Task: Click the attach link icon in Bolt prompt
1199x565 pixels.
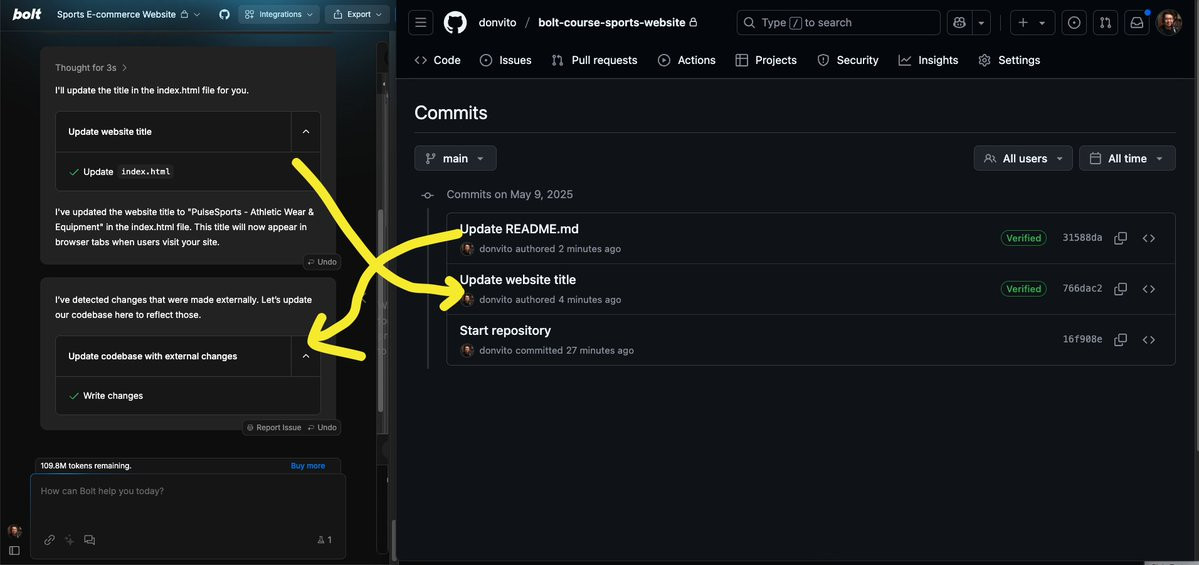Action: point(50,540)
